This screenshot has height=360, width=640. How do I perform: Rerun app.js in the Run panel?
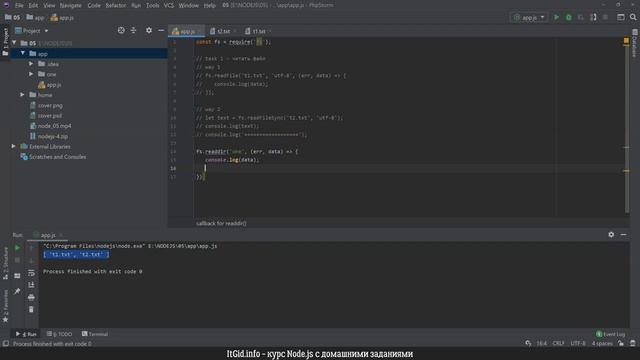click(x=17, y=248)
